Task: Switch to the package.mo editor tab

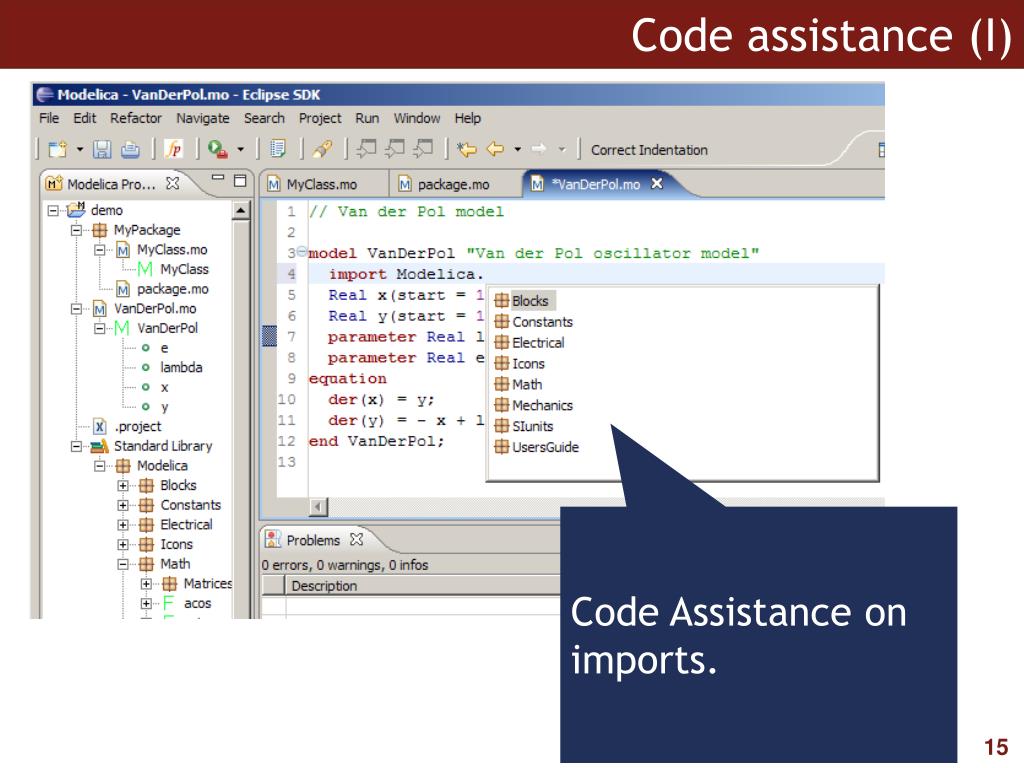Action: pyautogui.click(x=453, y=185)
